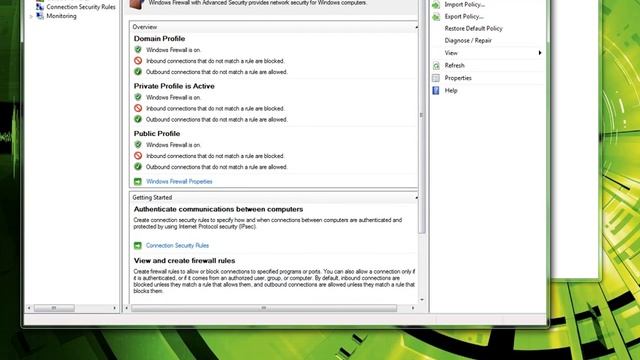
Task: Open the Monitoring tree node
Action: coord(61,16)
